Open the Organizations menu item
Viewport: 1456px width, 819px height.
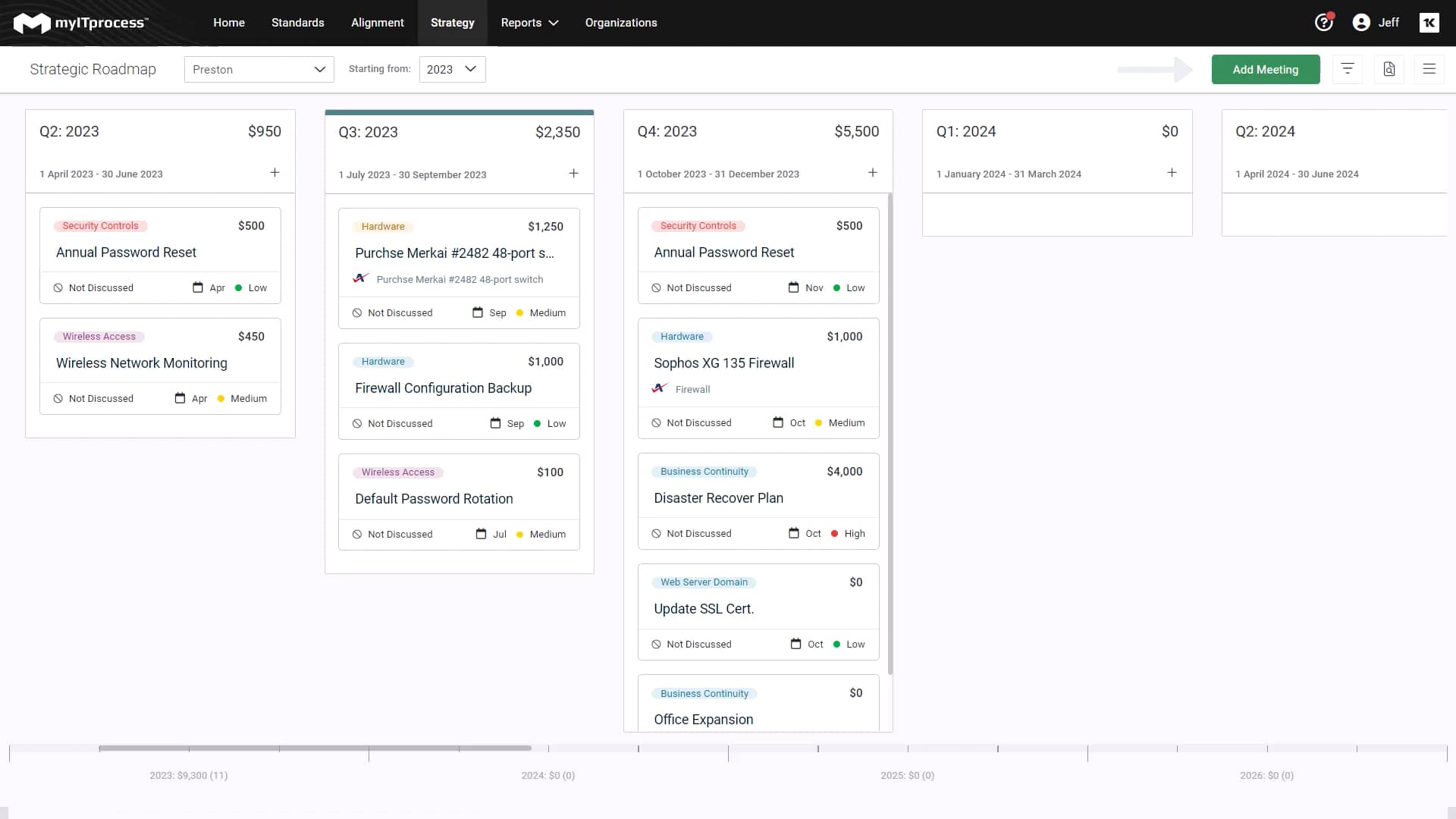[x=620, y=23]
